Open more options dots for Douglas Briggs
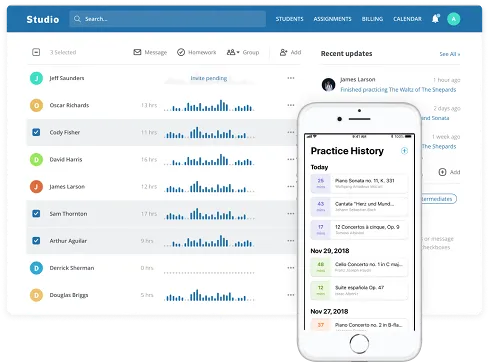The image size is (489, 362). click(x=291, y=295)
